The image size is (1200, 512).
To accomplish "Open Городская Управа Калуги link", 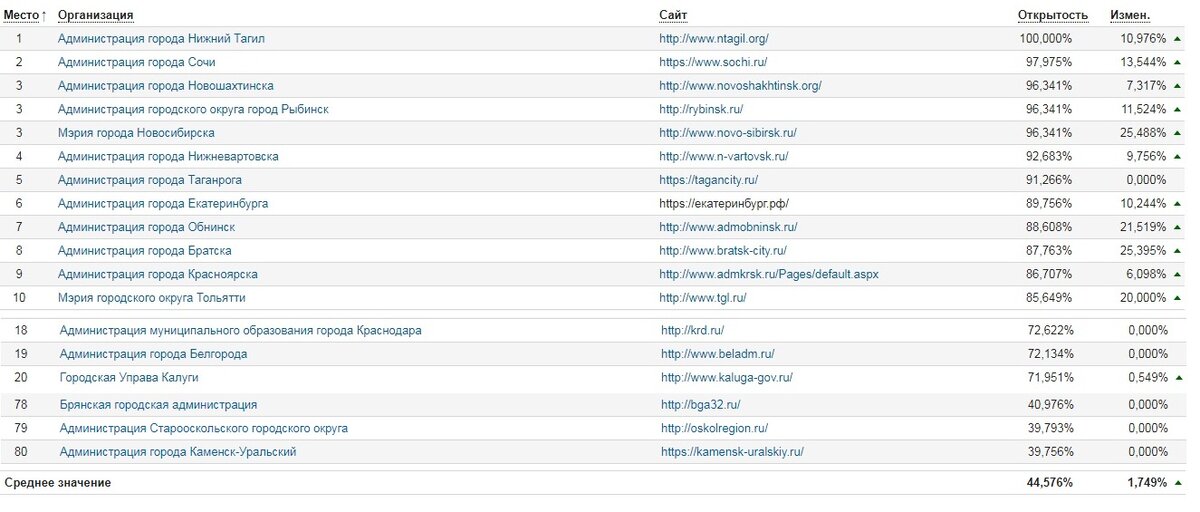I will 129,378.
